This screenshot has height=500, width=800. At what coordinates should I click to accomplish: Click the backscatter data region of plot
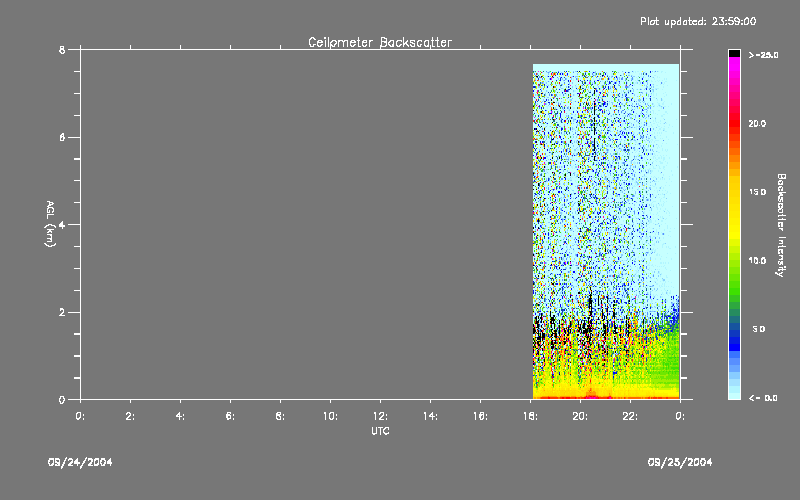pyautogui.click(x=606, y=231)
